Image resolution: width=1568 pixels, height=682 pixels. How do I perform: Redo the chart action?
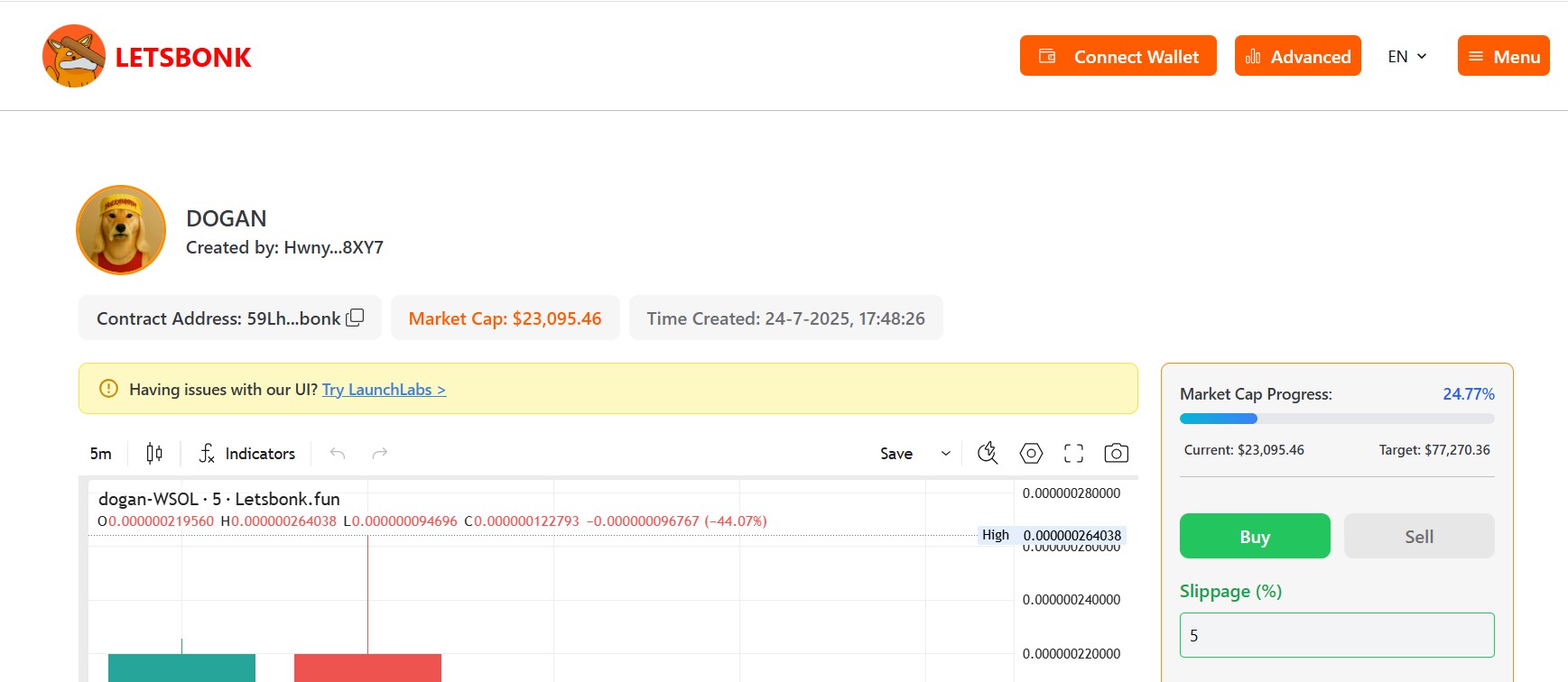380,453
